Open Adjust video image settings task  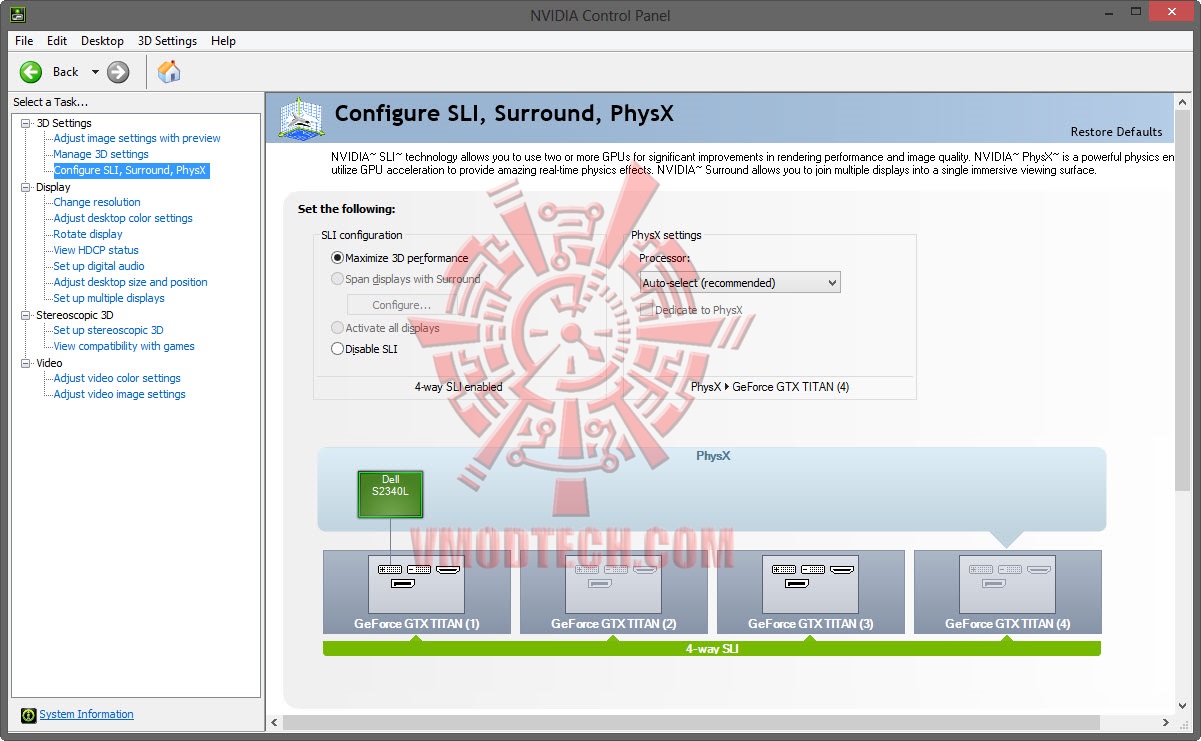119,394
